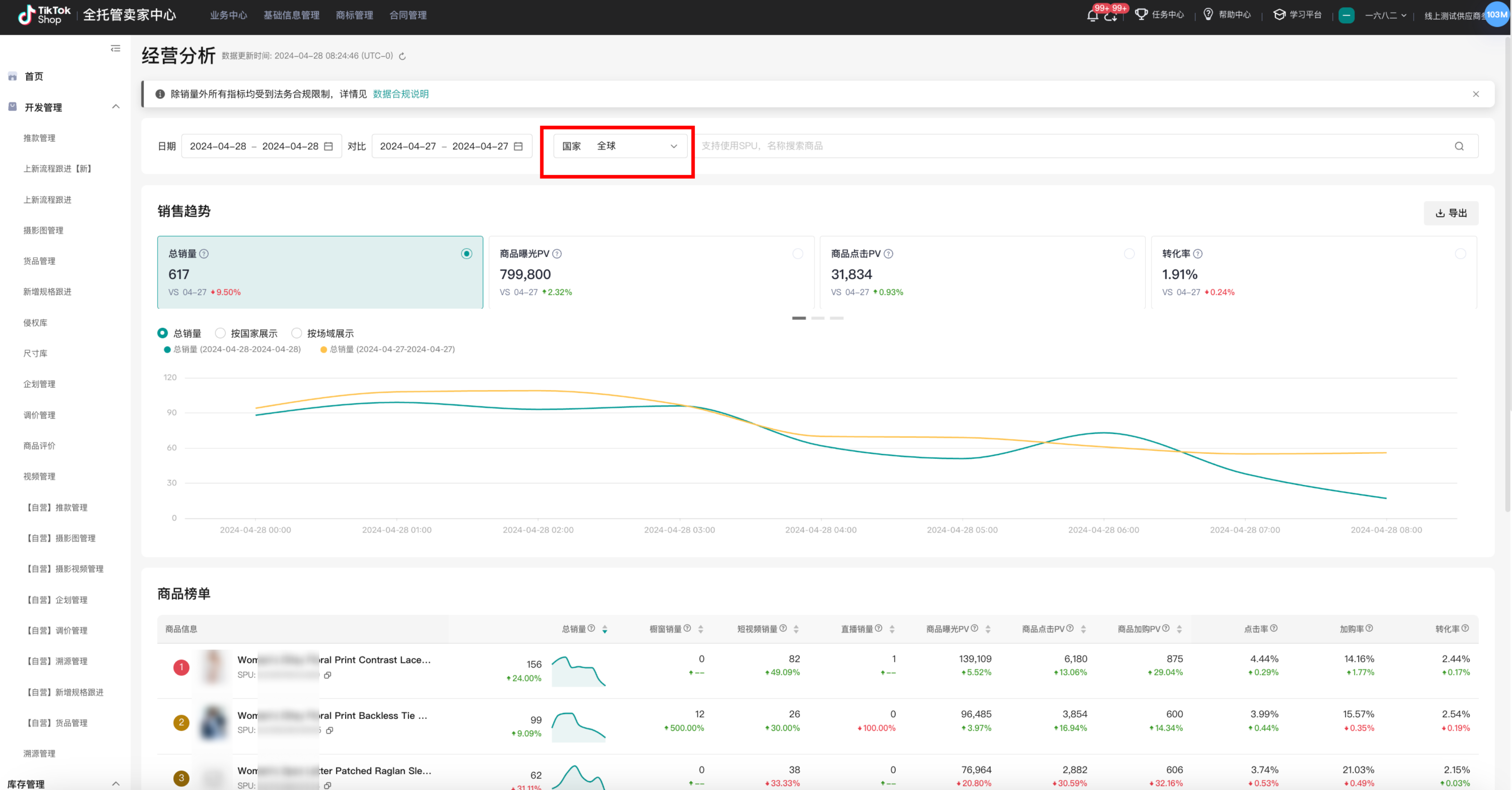This screenshot has height=790, width=1512.
Task: Select the 总销量 metric card radio
Action: 467,254
